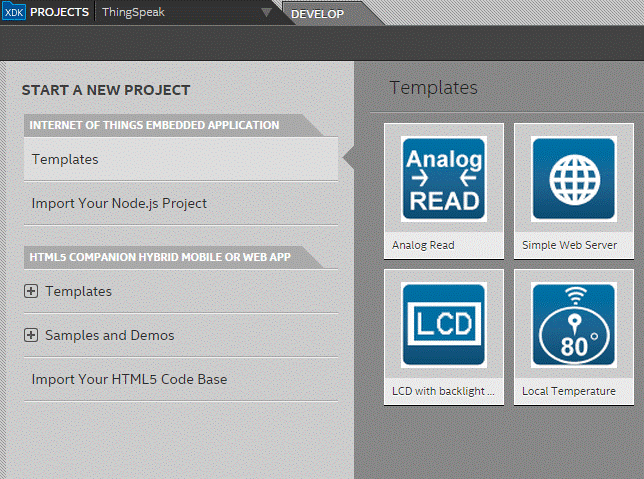Expand the Samples and Demos plus icon
The width and height of the screenshot is (644, 479).
pyautogui.click(x=31, y=335)
